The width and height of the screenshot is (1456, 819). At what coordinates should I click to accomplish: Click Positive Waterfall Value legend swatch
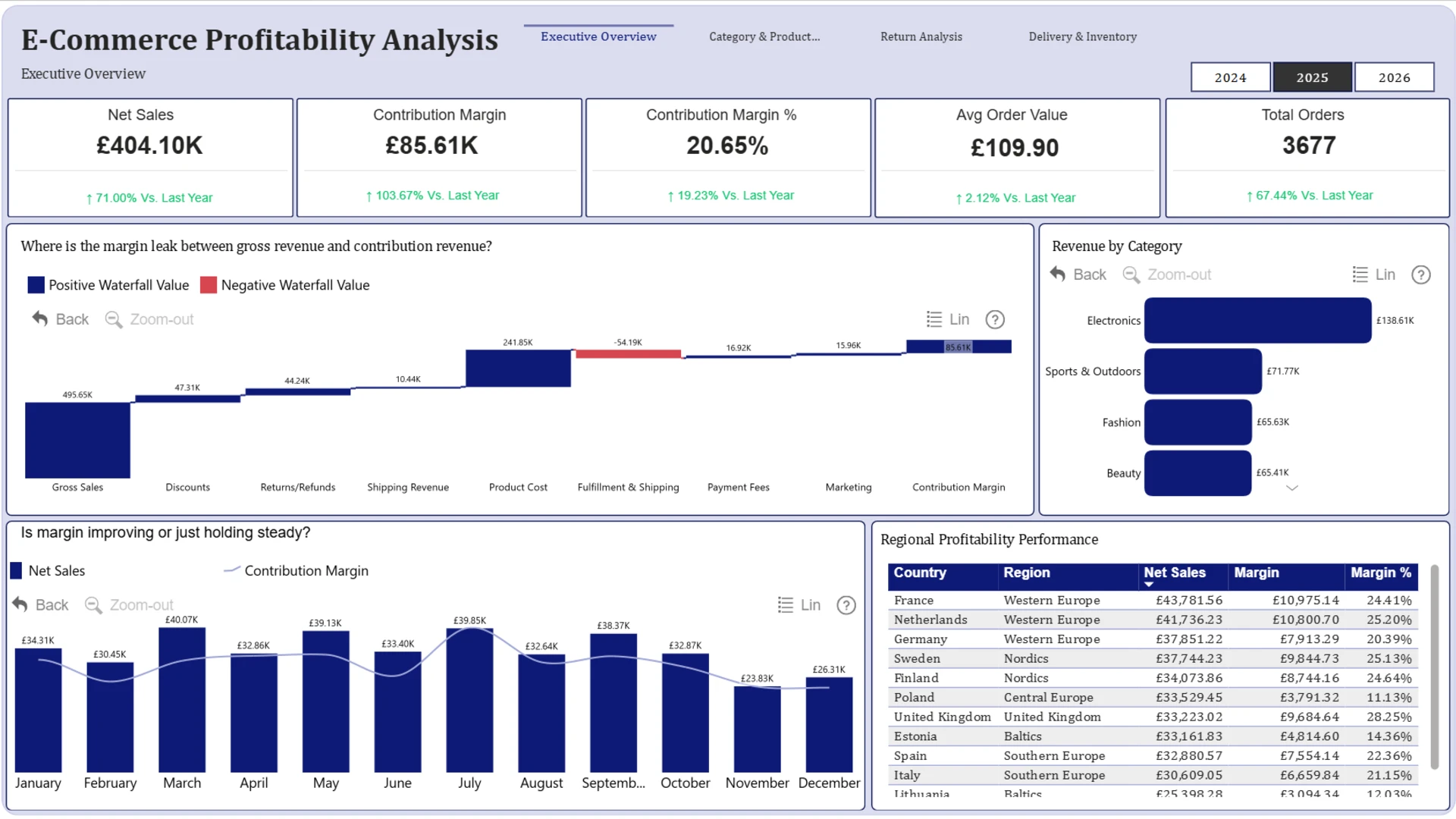[36, 285]
